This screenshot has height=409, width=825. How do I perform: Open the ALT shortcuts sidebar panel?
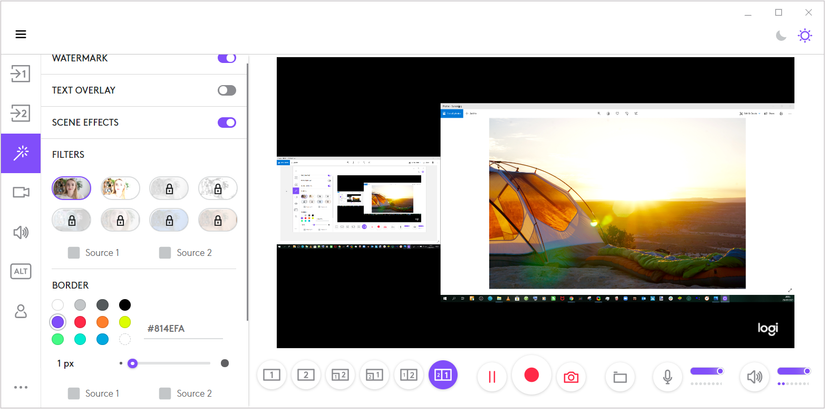tap(21, 272)
